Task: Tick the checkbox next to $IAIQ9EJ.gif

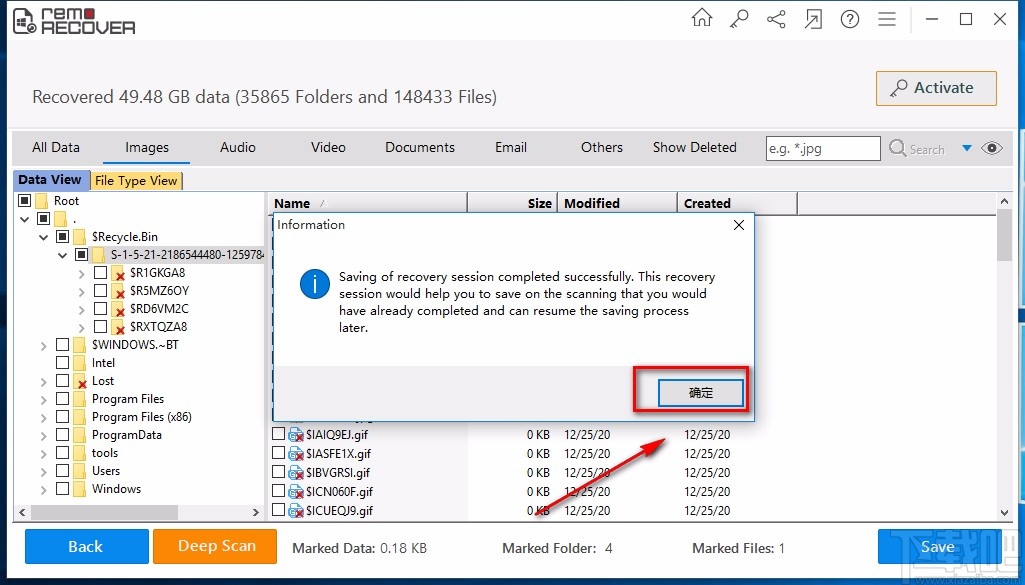Action: click(x=277, y=434)
